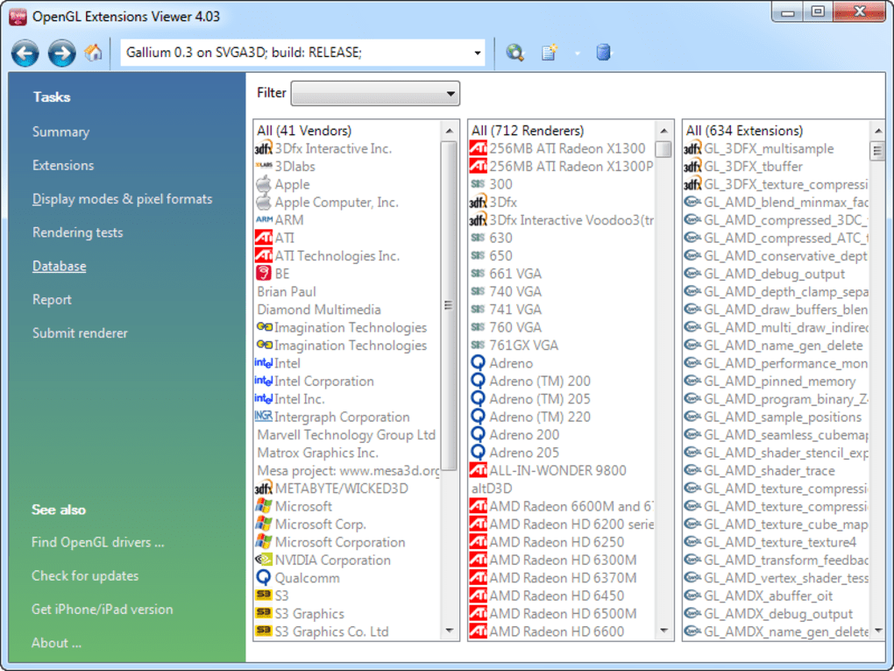Select All (634 Extensions) entry

point(744,131)
